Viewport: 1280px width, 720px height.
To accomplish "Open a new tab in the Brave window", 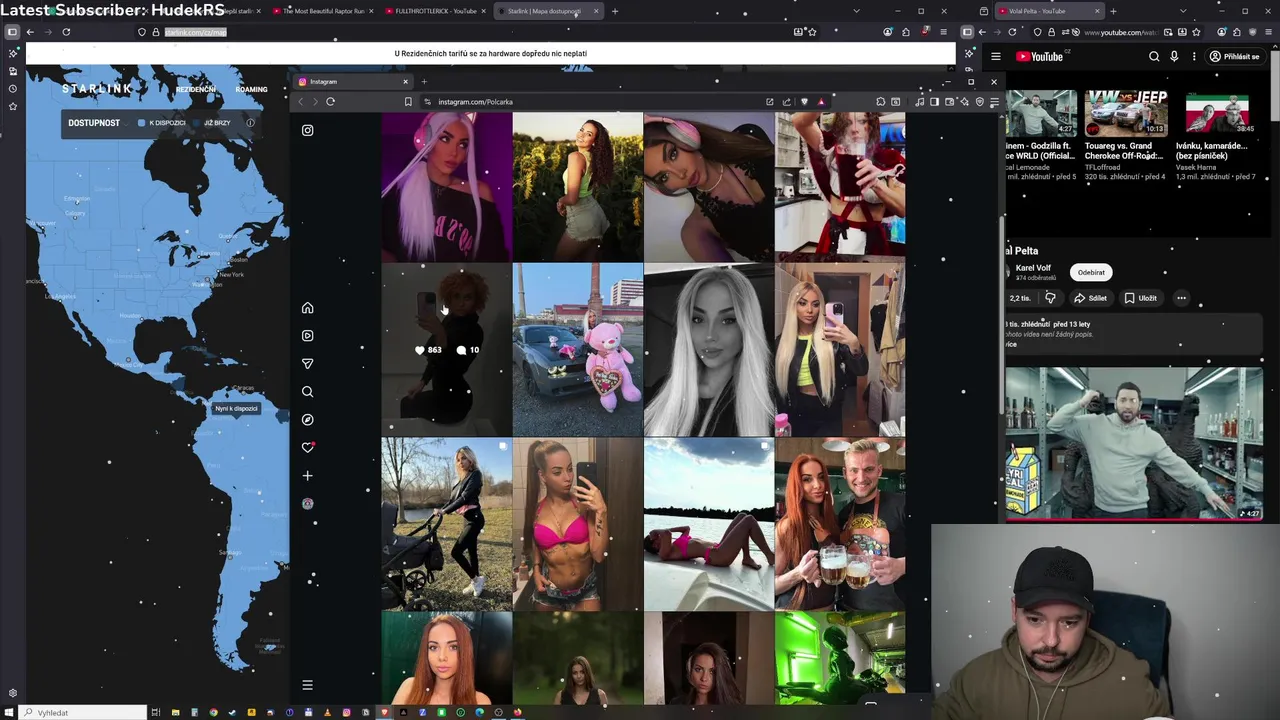I will point(424,82).
